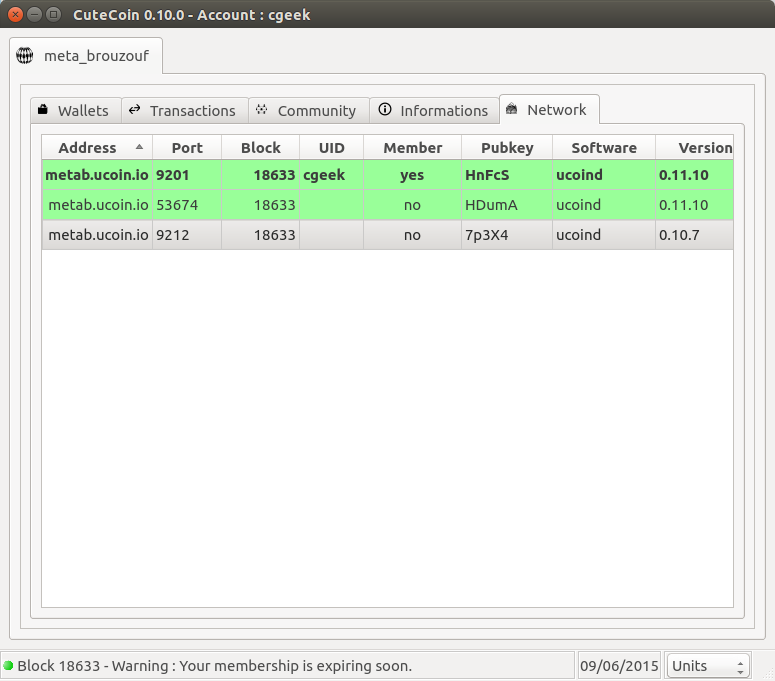Click the Informations tab info icon

pyautogui.click(x=385, y=109)
